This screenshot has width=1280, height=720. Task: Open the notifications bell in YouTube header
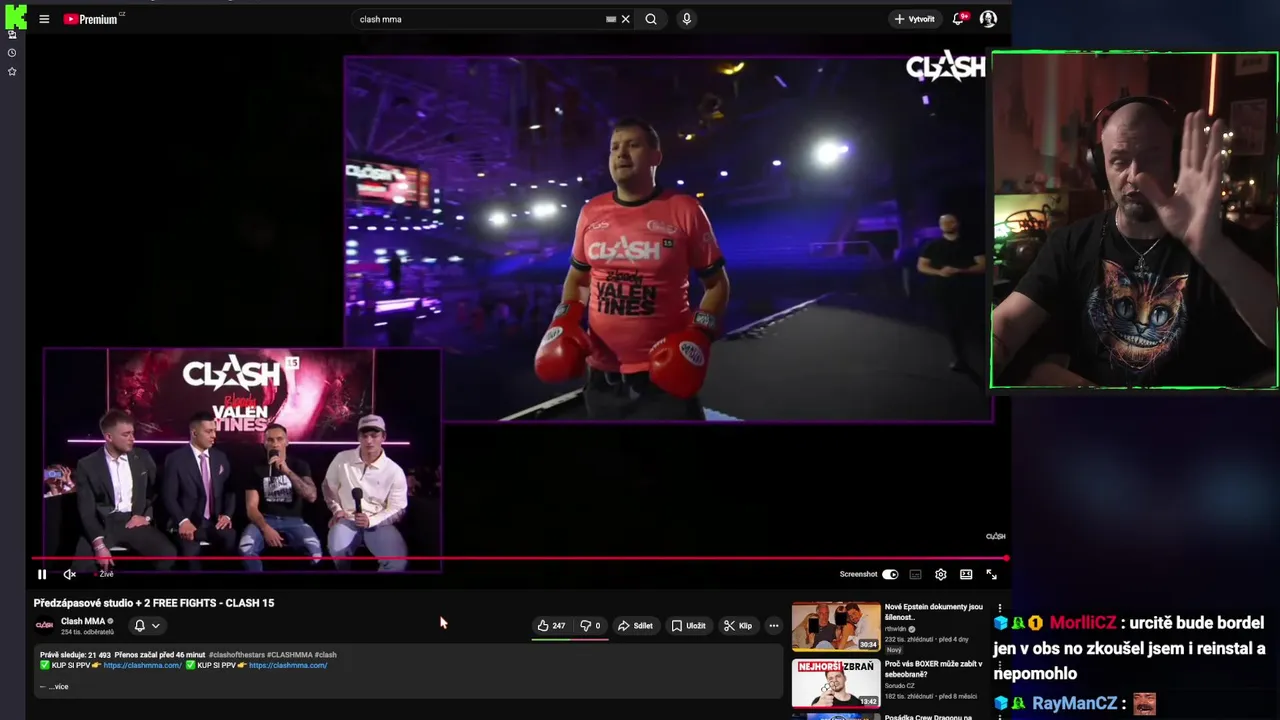958,19
